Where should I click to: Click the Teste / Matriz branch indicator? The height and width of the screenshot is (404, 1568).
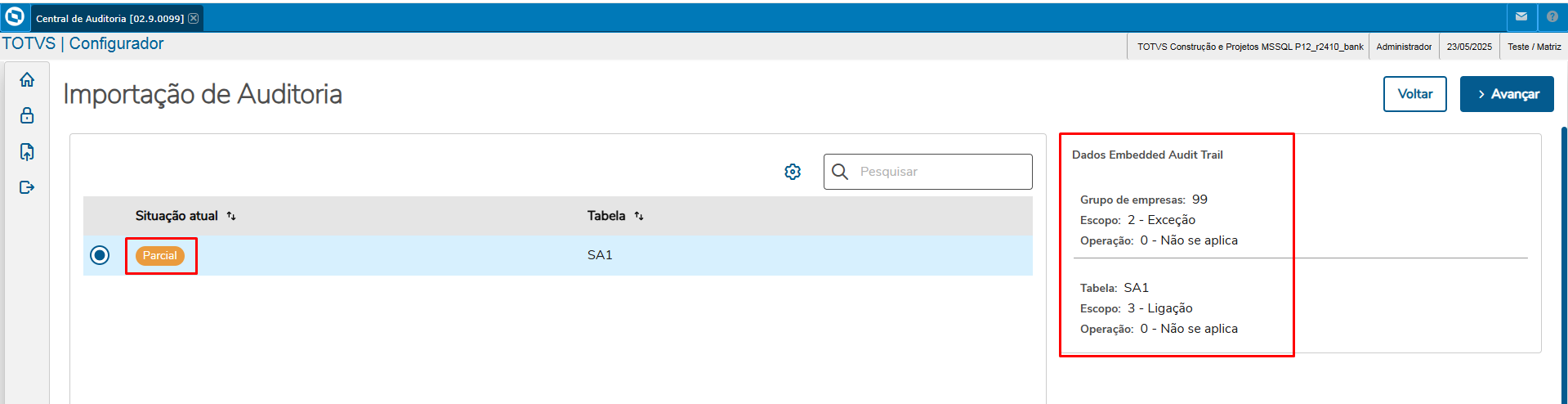point(1534,47)
